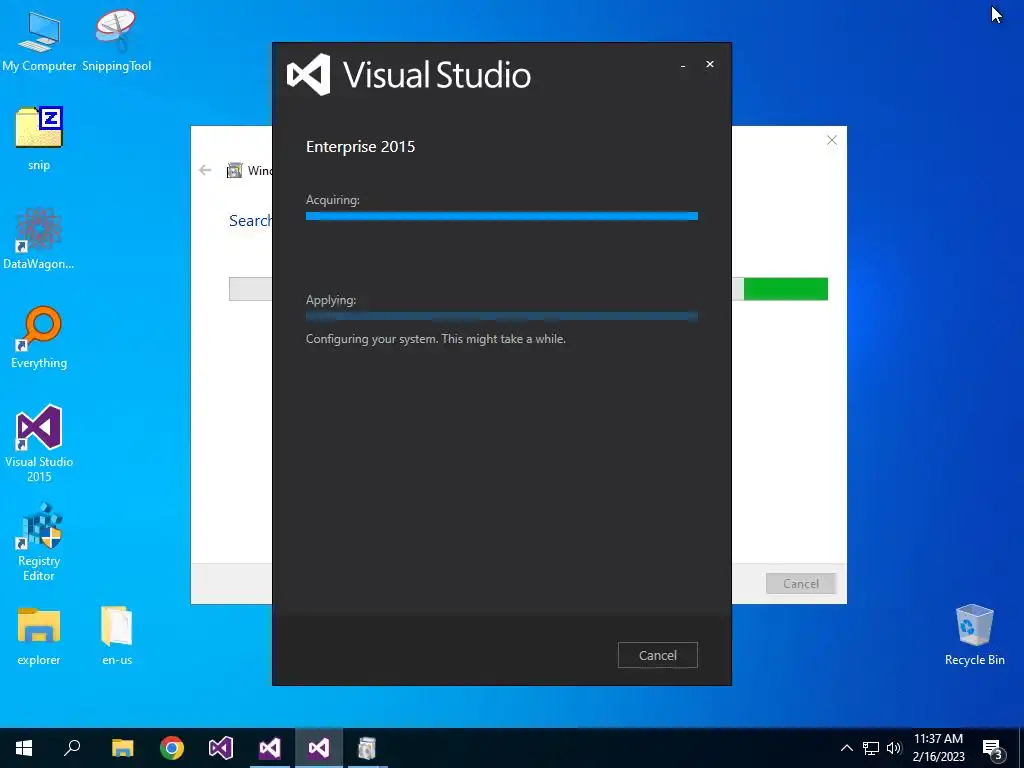1024x768 pixels.
Task: Select the explorer desktop icon
Action: pyautogui.click(x=39, y=636)
